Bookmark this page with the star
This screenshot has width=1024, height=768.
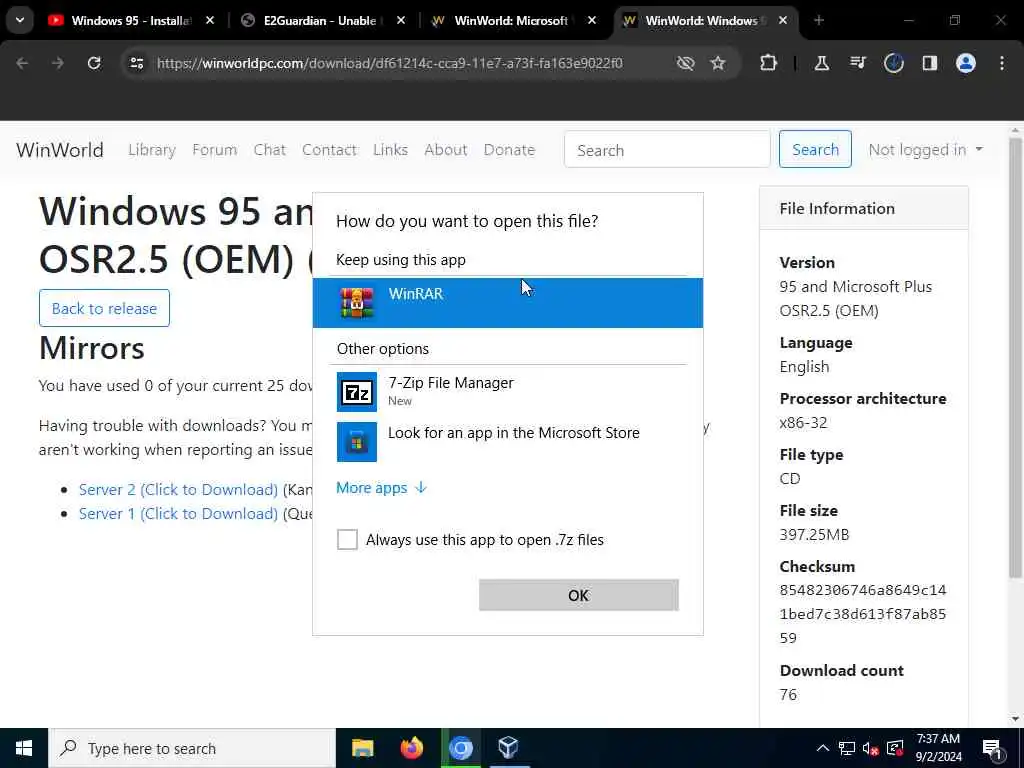(718, 63)
